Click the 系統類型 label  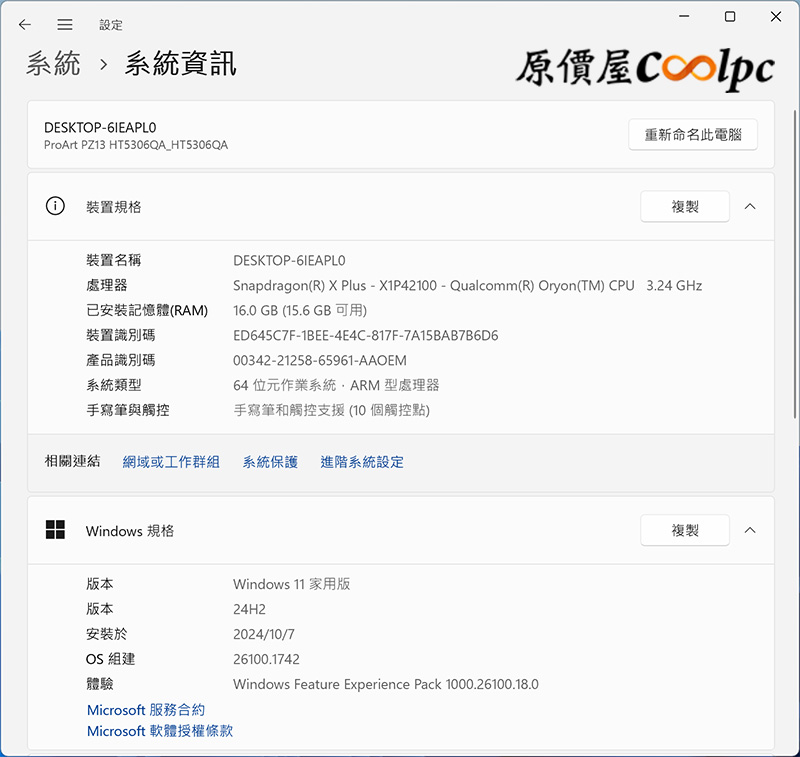(113, 385)
